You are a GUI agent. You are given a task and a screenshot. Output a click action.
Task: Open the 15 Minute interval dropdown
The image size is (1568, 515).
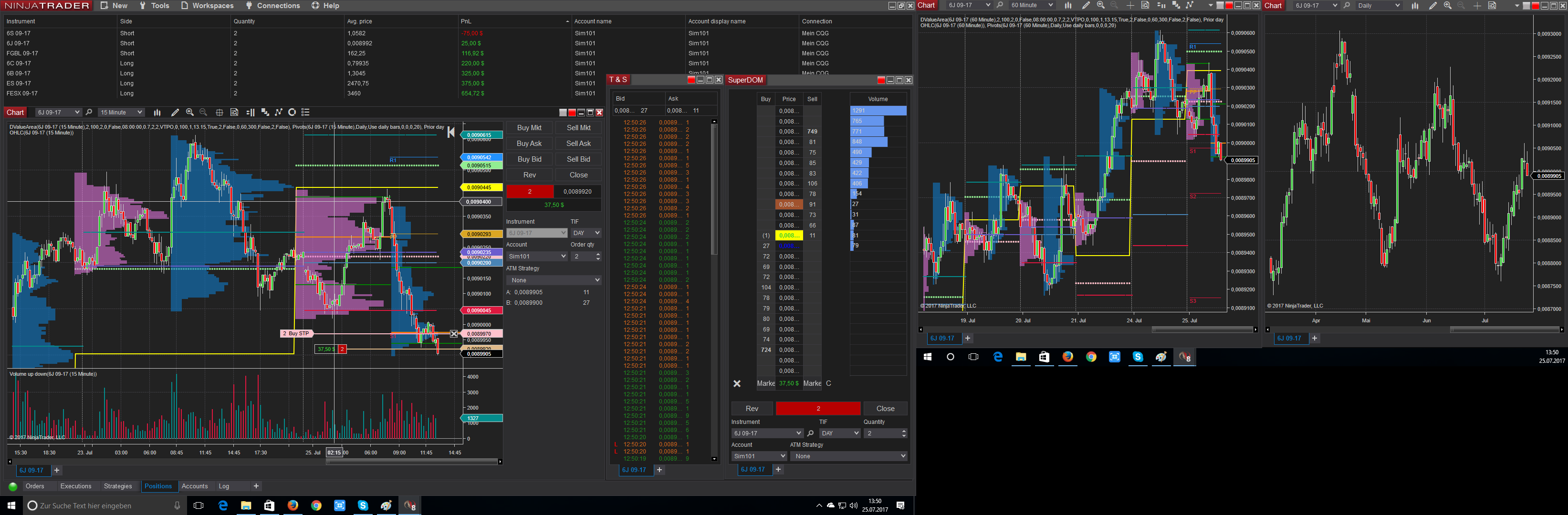pyautogui.click(x=121, y=113)
